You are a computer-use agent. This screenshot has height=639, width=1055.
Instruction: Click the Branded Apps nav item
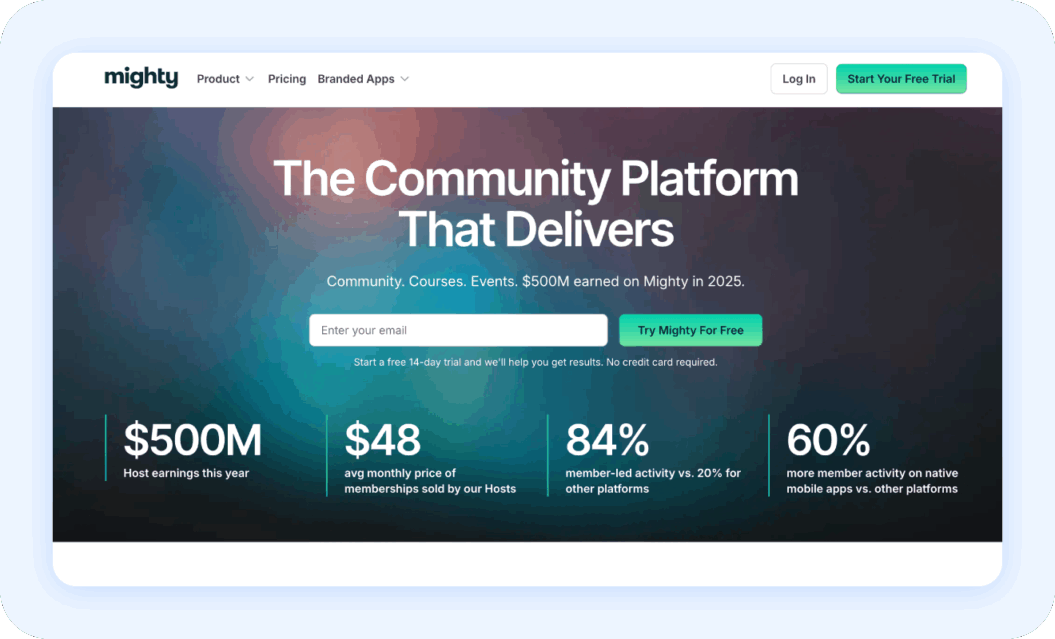tap(355, 78)
